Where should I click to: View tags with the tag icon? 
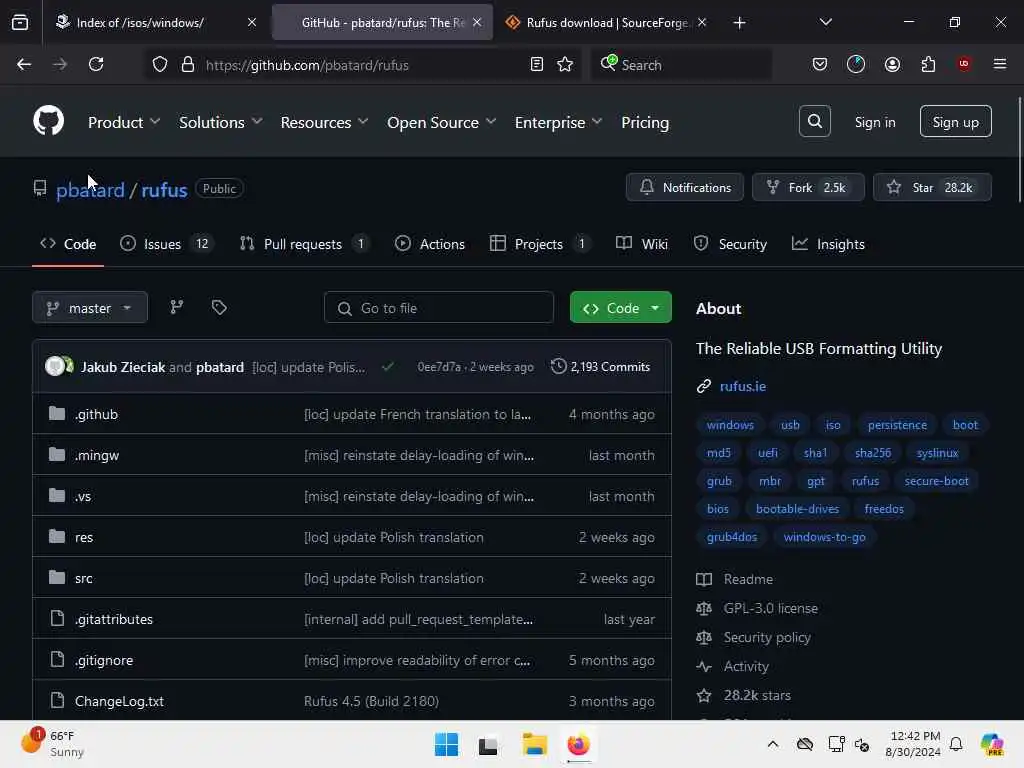click(x=219, y=308)
